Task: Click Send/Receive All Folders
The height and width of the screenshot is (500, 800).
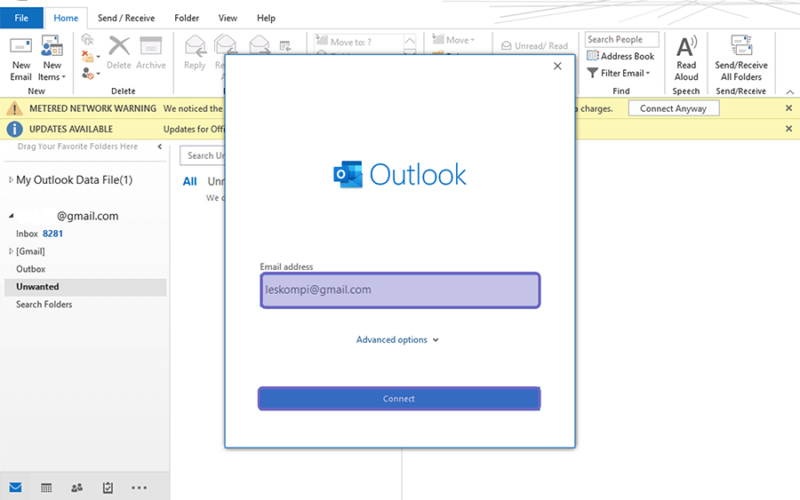Action: (x=741, y=59)
